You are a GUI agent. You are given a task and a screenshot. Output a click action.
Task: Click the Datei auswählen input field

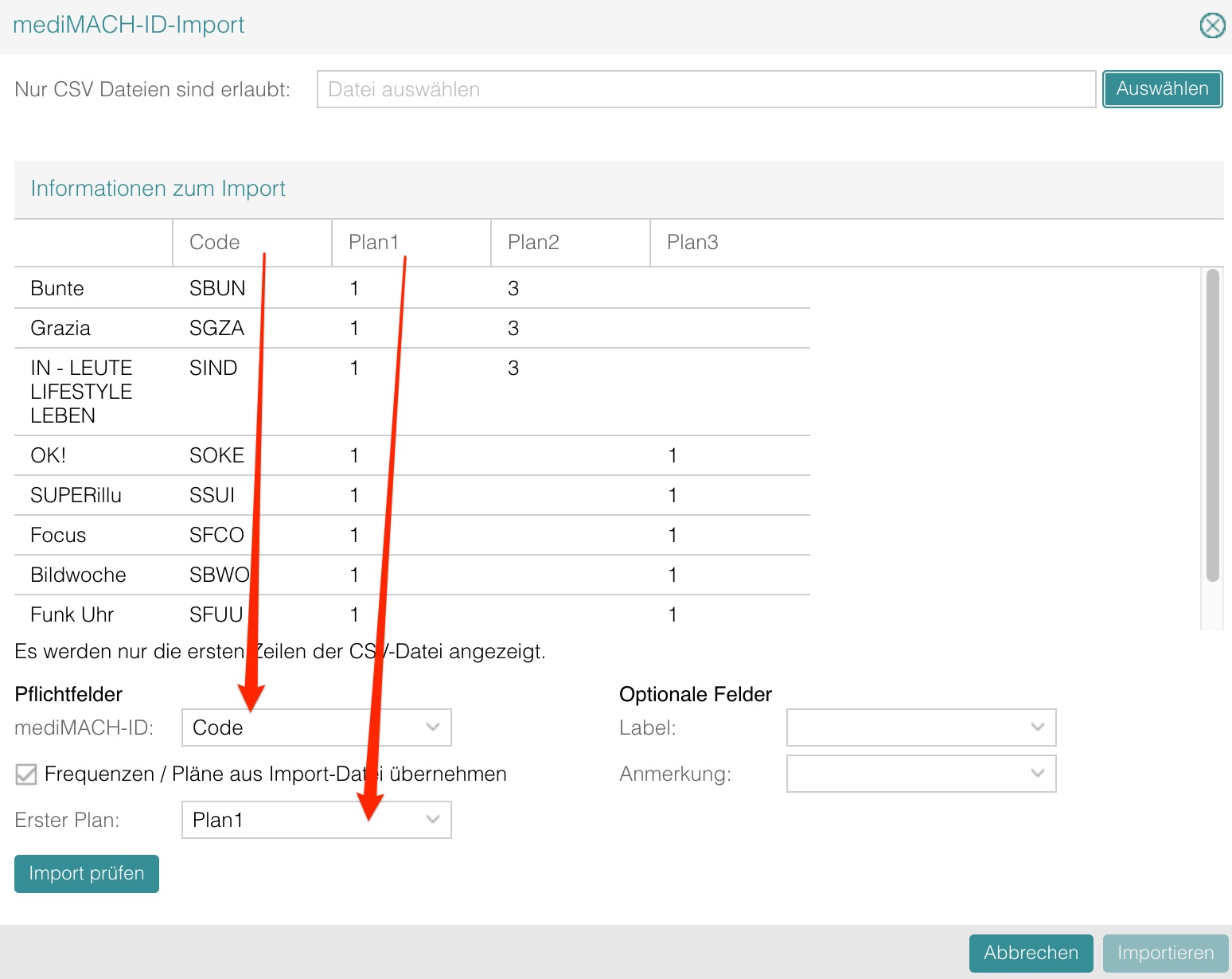click(x=705, y=89)
